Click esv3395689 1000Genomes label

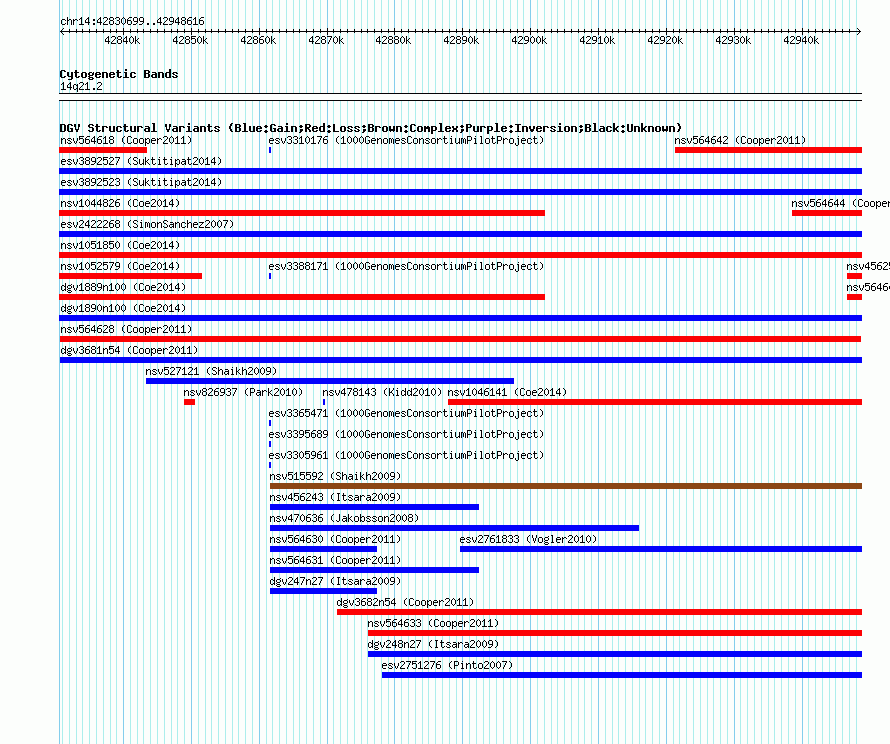click(406, 434)
